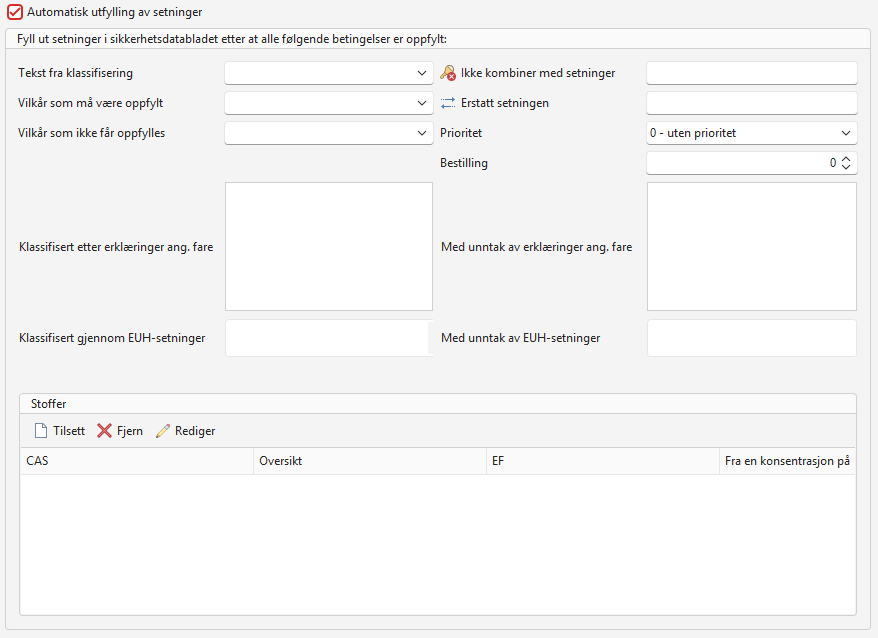The width and height of the screenshot is (878, 638).
Task: Sort by the Oversikt column header
Action: coord(370,461)
